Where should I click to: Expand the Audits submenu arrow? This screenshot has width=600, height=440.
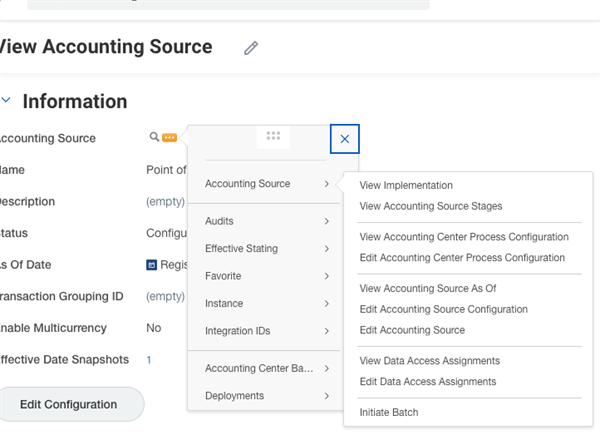[326, 221]
